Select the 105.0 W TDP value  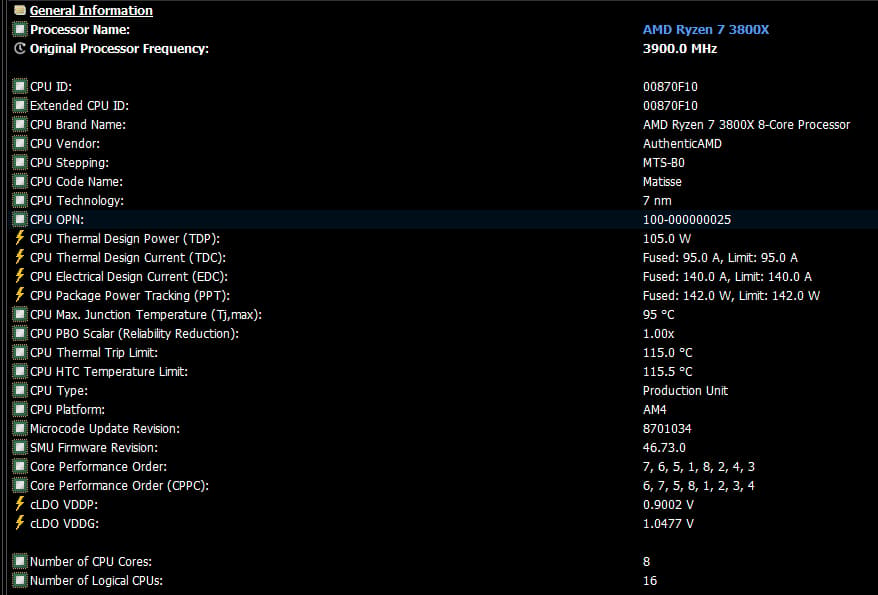pyautogui.click(x=667, y=239)
